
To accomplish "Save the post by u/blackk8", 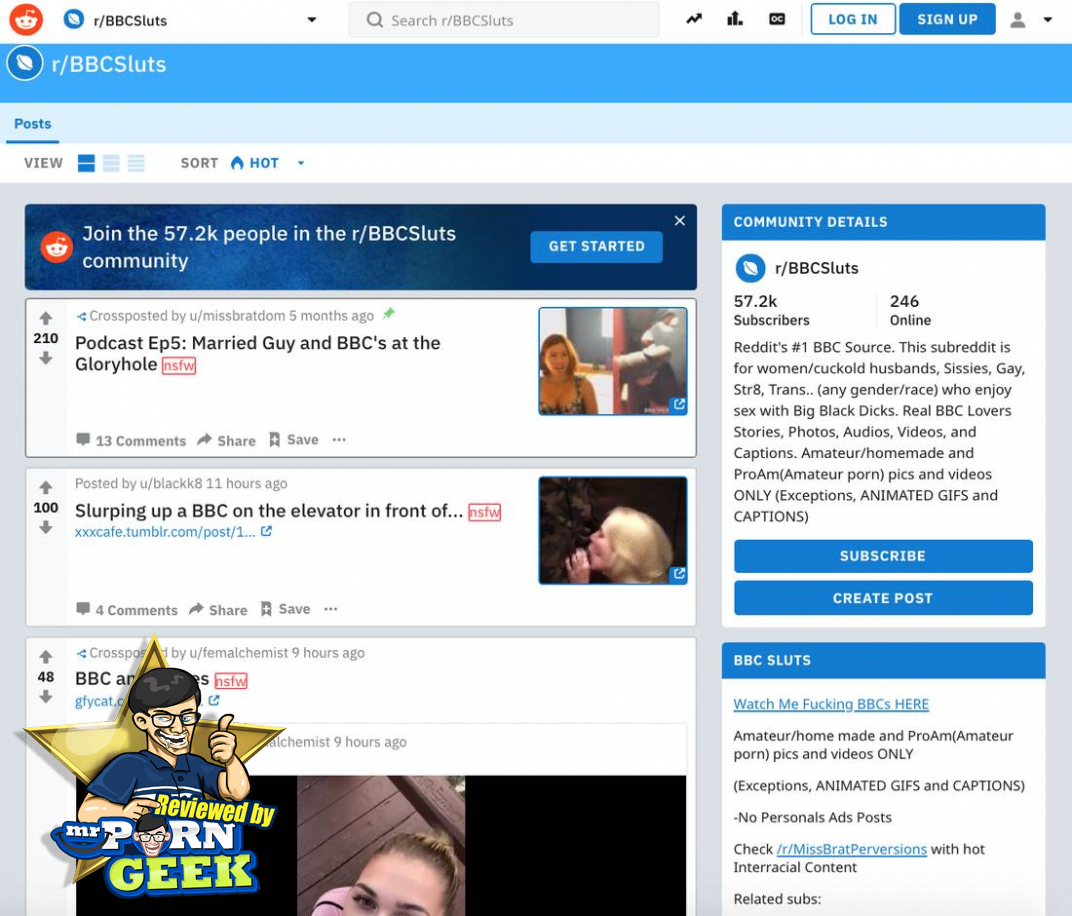I will (285, 609).
